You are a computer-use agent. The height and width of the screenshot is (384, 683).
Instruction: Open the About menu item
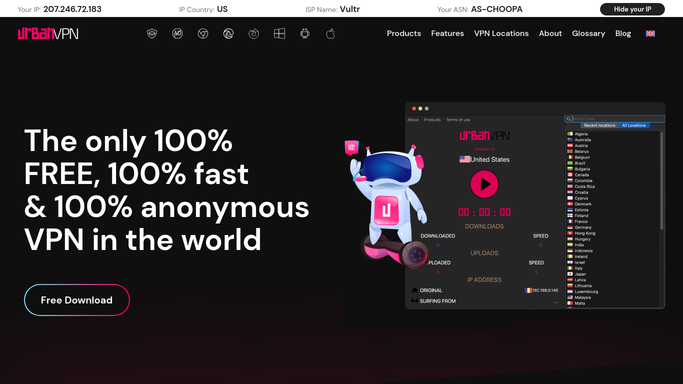pos(550,34)
